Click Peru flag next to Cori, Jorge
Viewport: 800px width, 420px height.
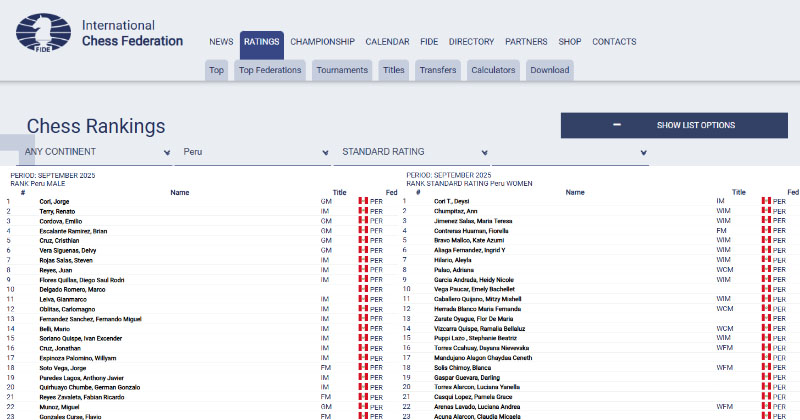[x=363, y=201]
